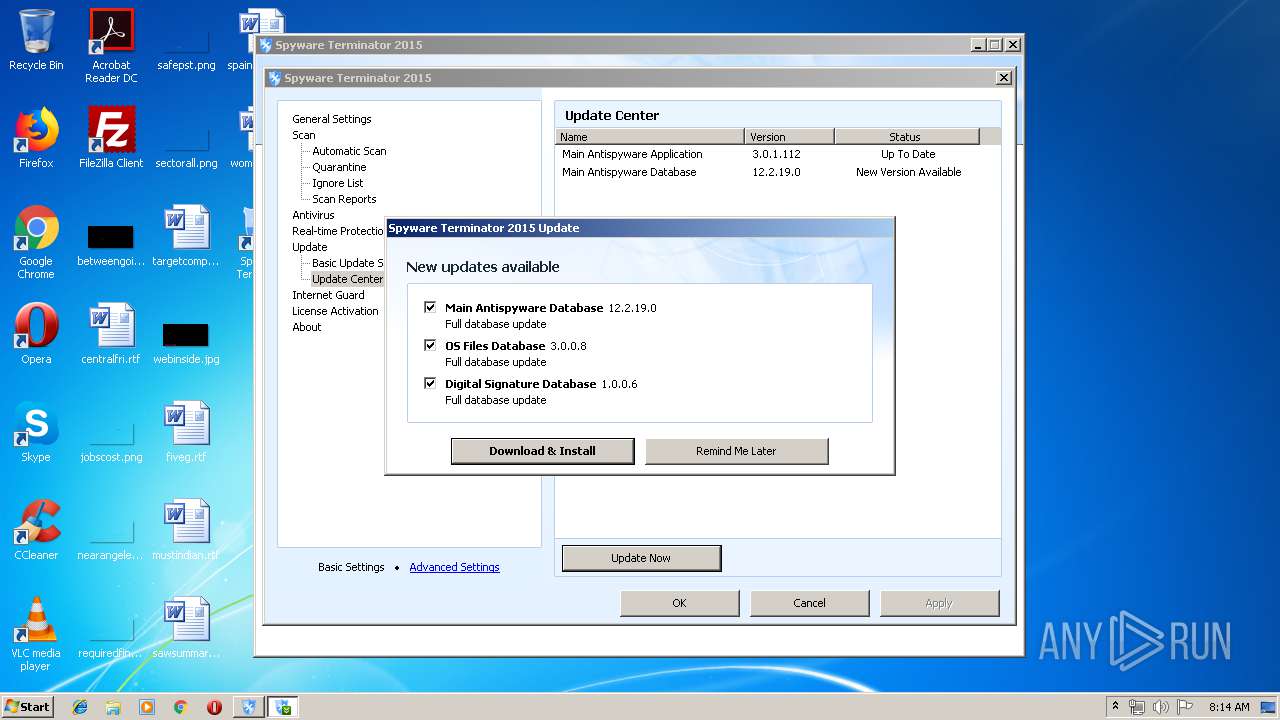Screen dimensions: 1280x720
Task: Uncheck Main Antispyware Database update
Action: point(430,308)
